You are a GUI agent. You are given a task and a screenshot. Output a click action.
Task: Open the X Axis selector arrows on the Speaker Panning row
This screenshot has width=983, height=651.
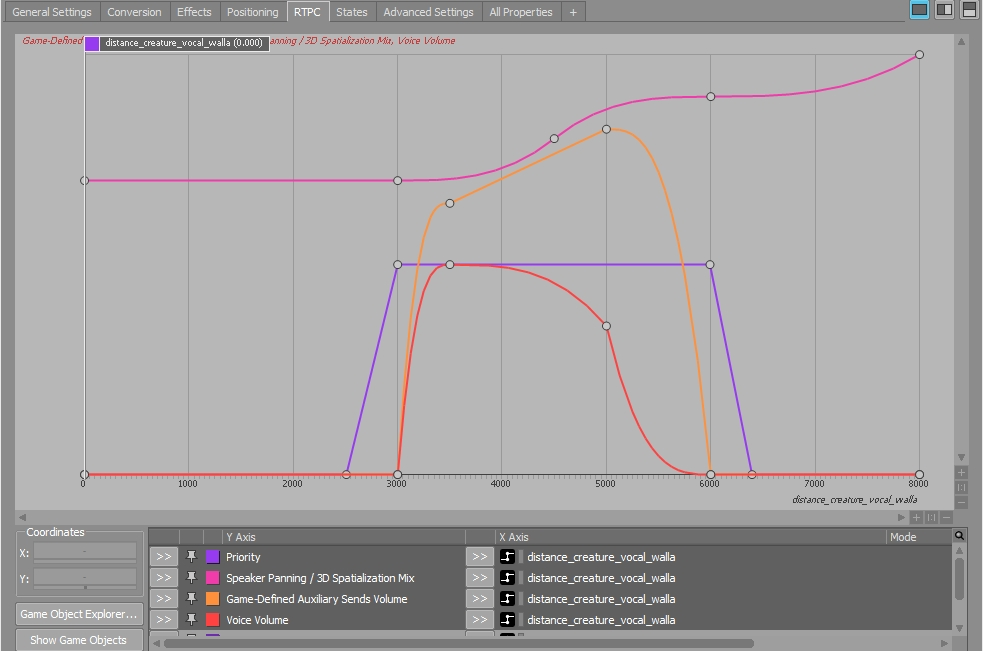coord(480,578)
